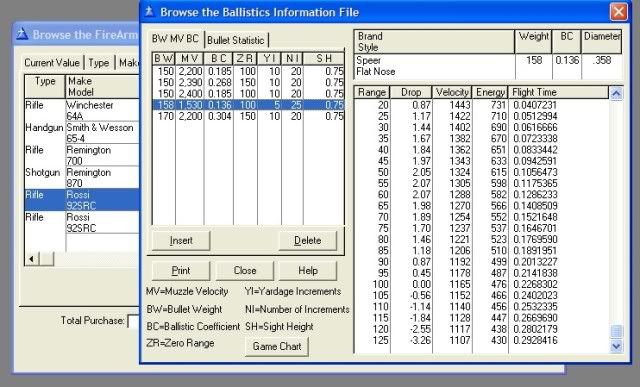Select the row with MV 2,390
This screenshot has width=640, height=387.
(x=249, y=82)
